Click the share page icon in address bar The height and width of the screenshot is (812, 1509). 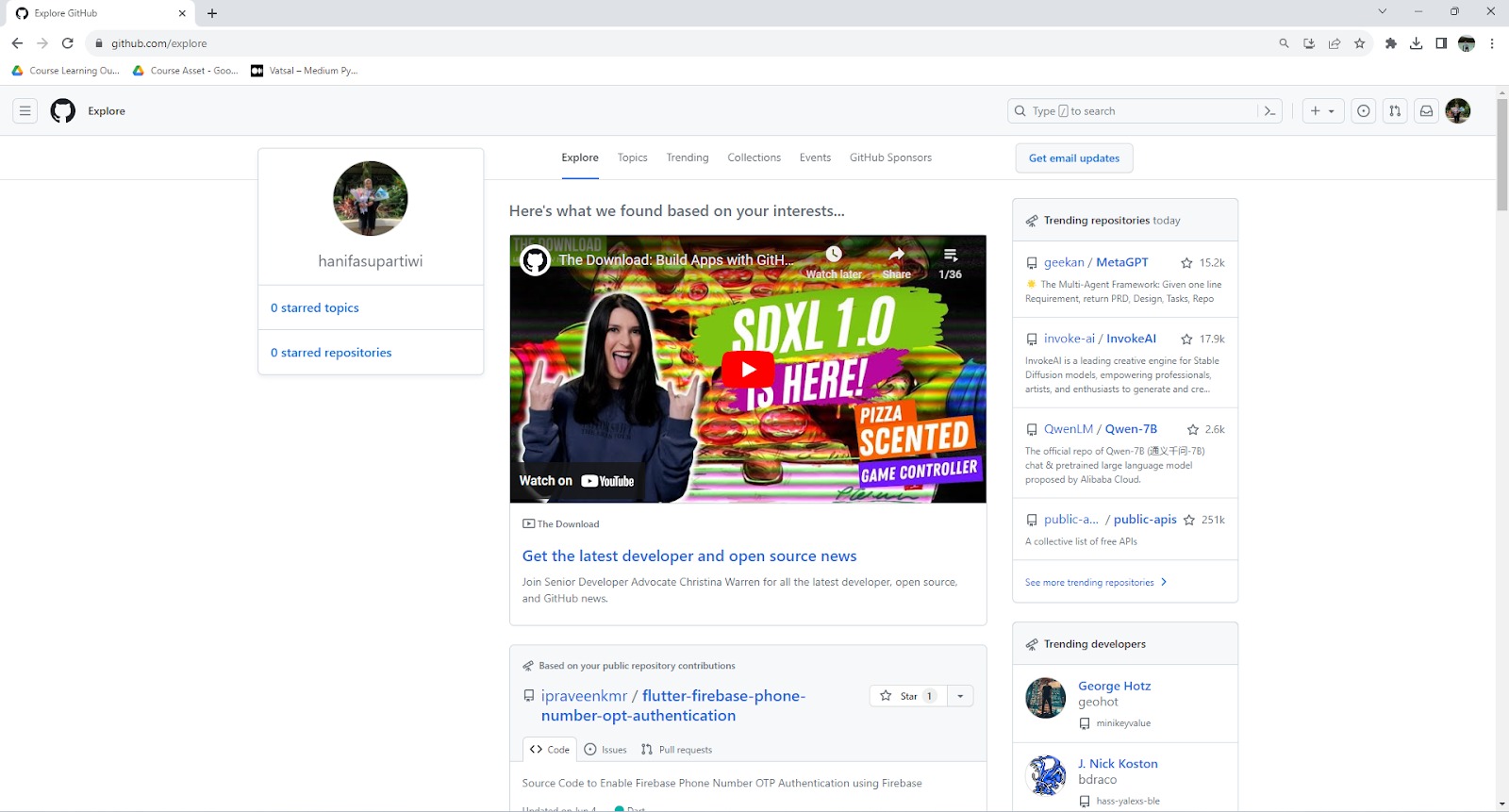coord(1335,43)
